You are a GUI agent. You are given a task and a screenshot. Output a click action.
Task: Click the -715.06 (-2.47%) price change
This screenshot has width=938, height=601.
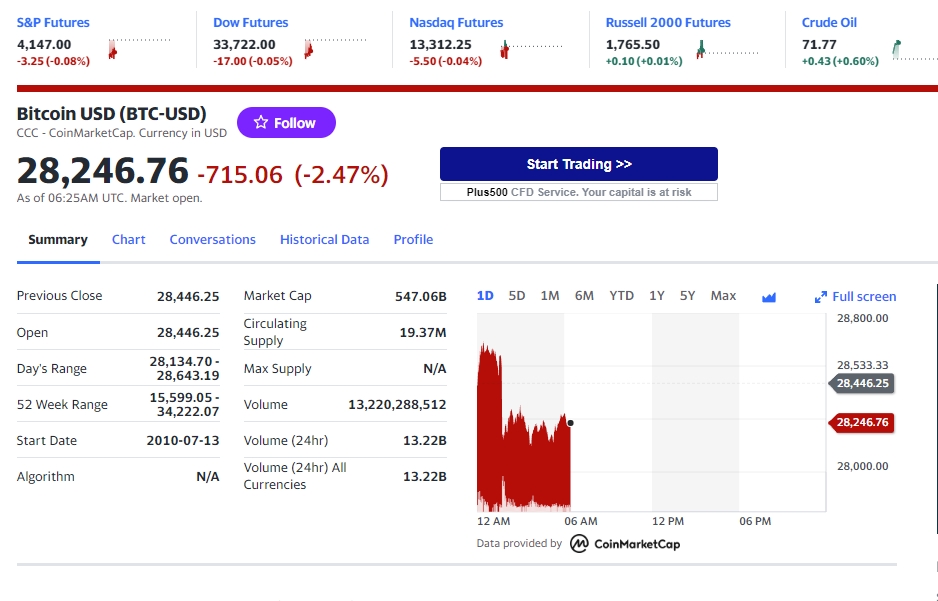coord(293,175)
